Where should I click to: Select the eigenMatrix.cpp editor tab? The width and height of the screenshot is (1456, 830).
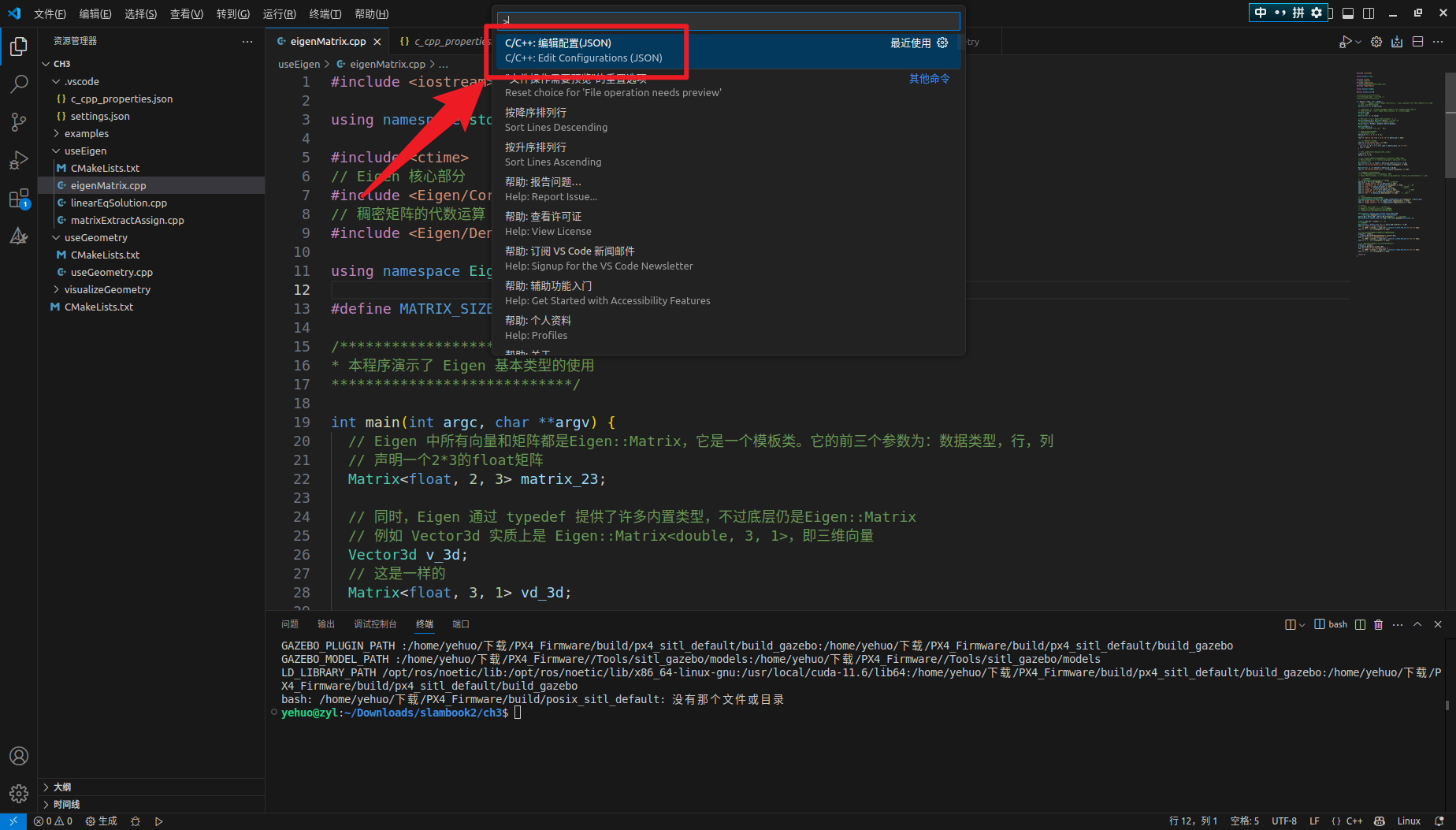pos(328,41)
